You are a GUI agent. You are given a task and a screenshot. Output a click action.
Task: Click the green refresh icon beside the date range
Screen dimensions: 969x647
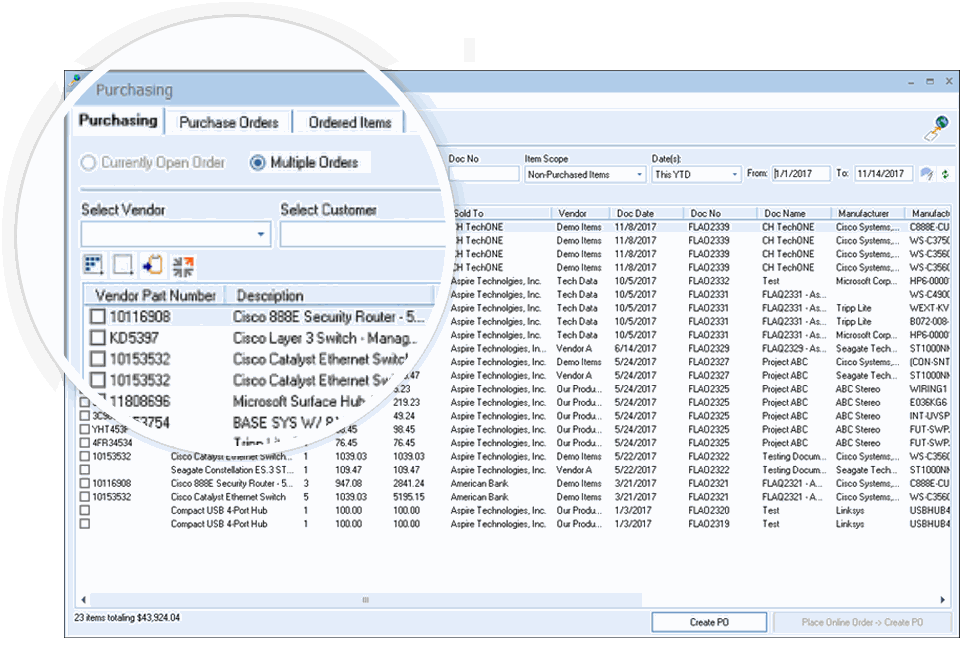[x=944, y=174]
